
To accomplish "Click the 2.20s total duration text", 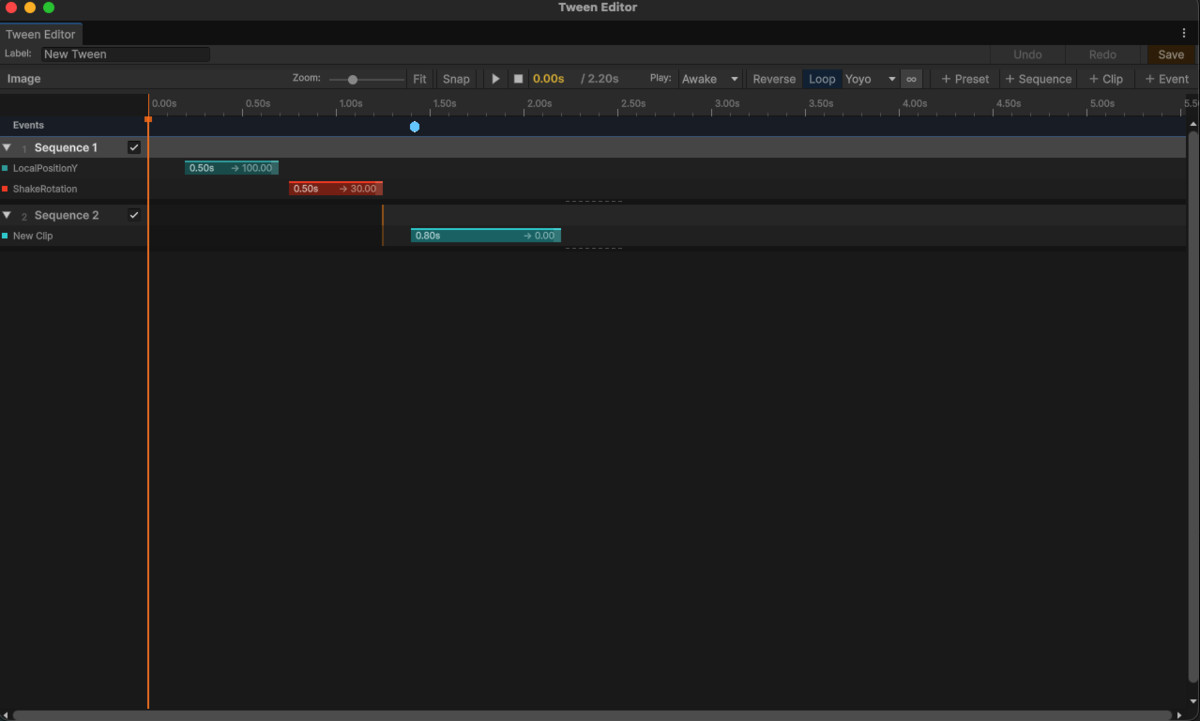I will (600, 79).
